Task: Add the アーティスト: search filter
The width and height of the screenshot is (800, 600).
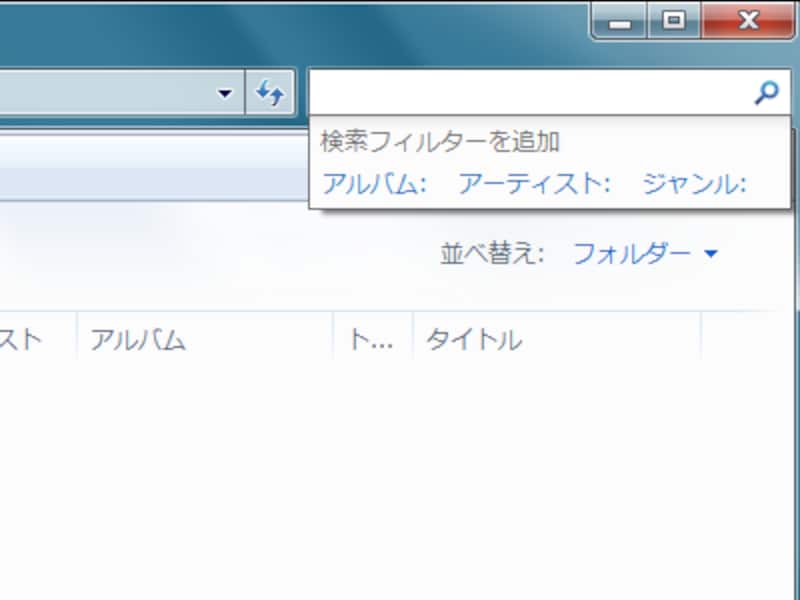Action: tap(534, 184)
